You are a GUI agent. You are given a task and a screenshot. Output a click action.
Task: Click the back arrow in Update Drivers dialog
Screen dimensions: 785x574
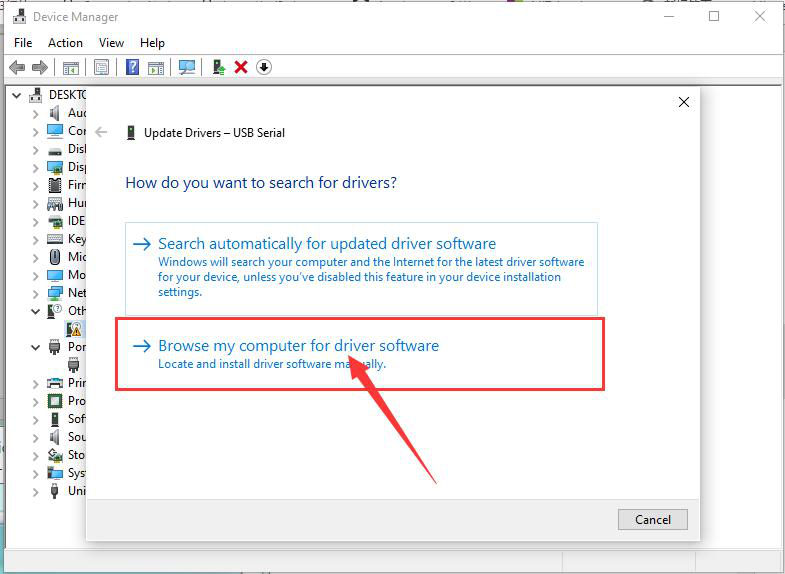101,133
